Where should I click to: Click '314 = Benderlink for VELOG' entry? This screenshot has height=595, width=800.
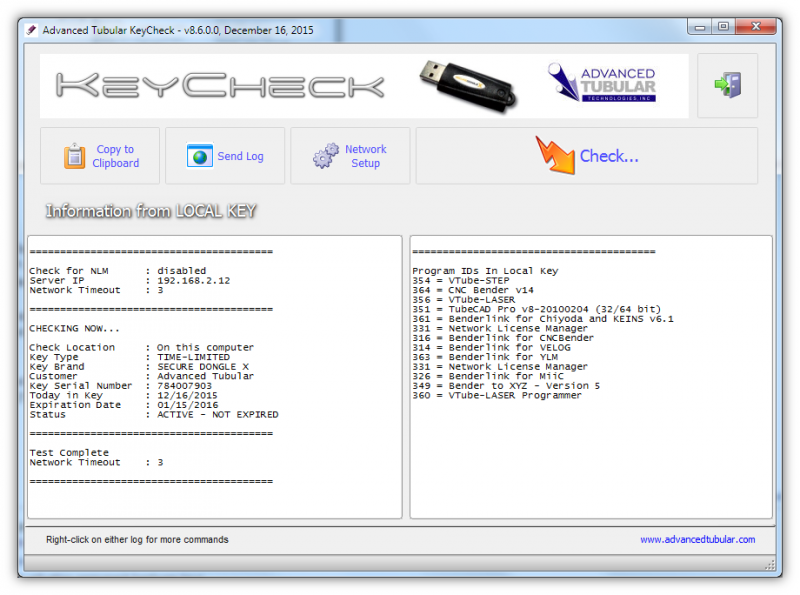[x=491, y=348]
